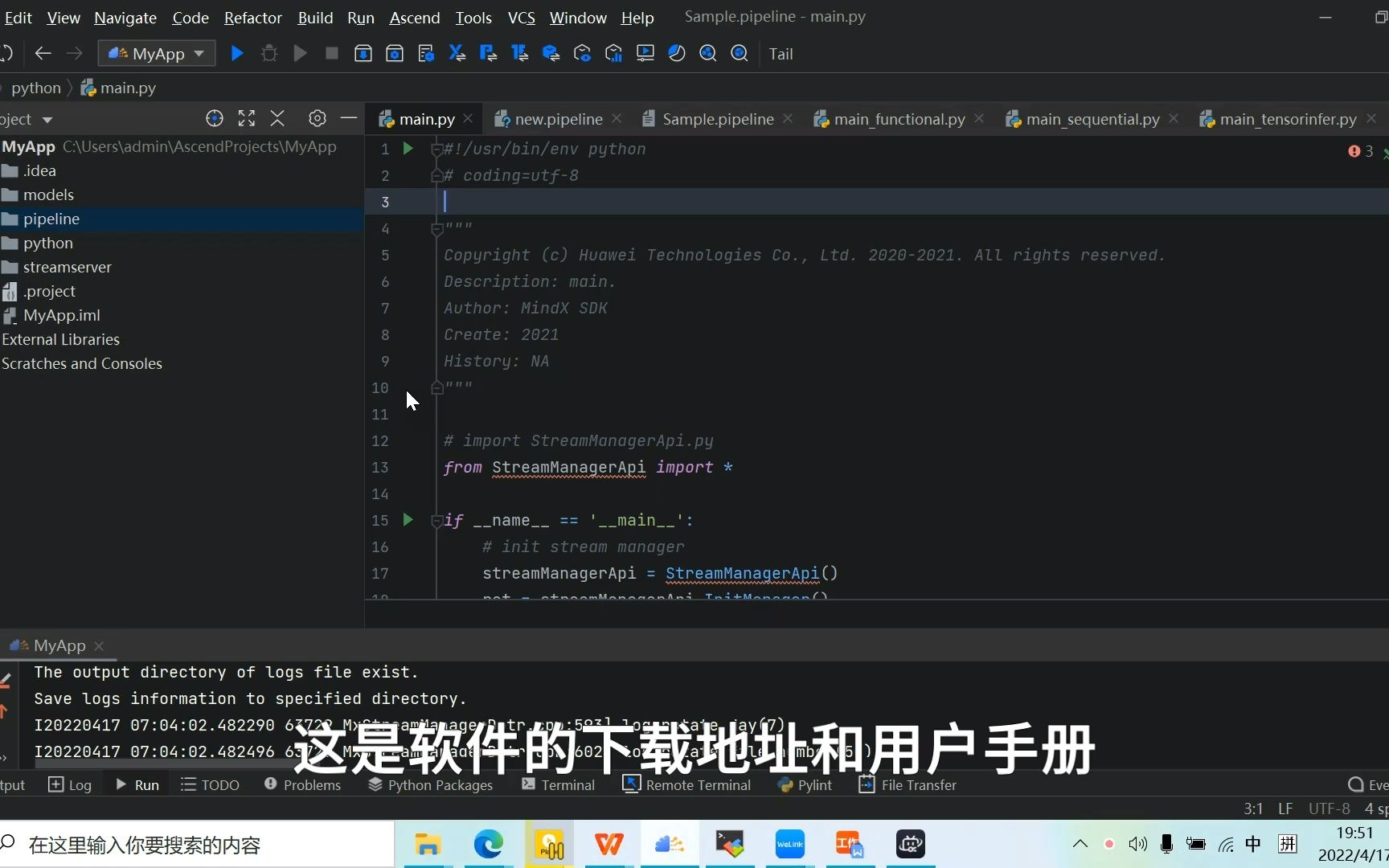The width and height of the screenshot is (1389, 868).
Task: Start debugging with the bug icon
Action: click(268, 53)
